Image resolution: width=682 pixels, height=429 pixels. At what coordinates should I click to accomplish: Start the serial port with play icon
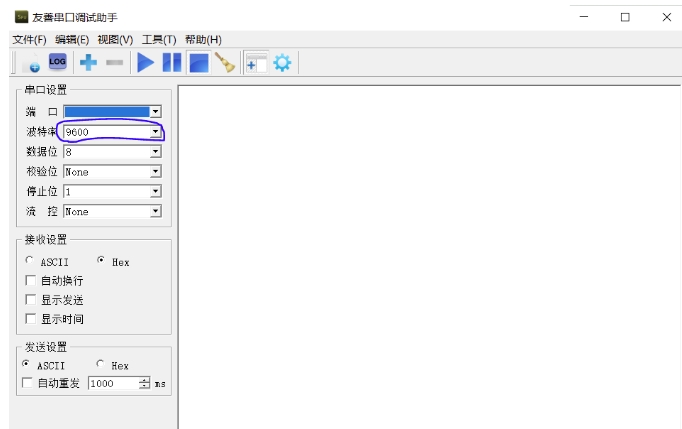145,63
